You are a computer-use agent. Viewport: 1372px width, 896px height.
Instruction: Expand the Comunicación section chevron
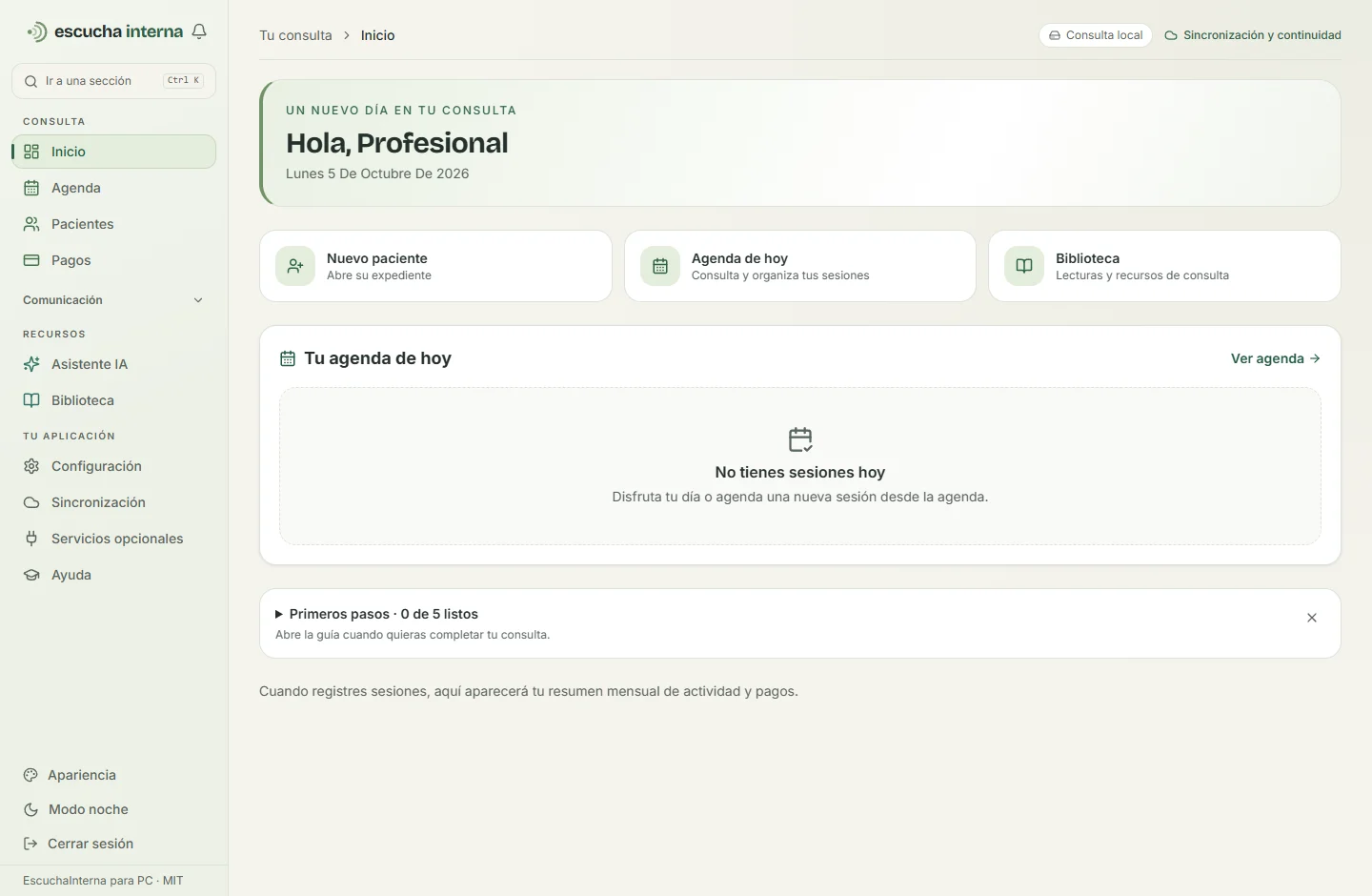point(198,300)
